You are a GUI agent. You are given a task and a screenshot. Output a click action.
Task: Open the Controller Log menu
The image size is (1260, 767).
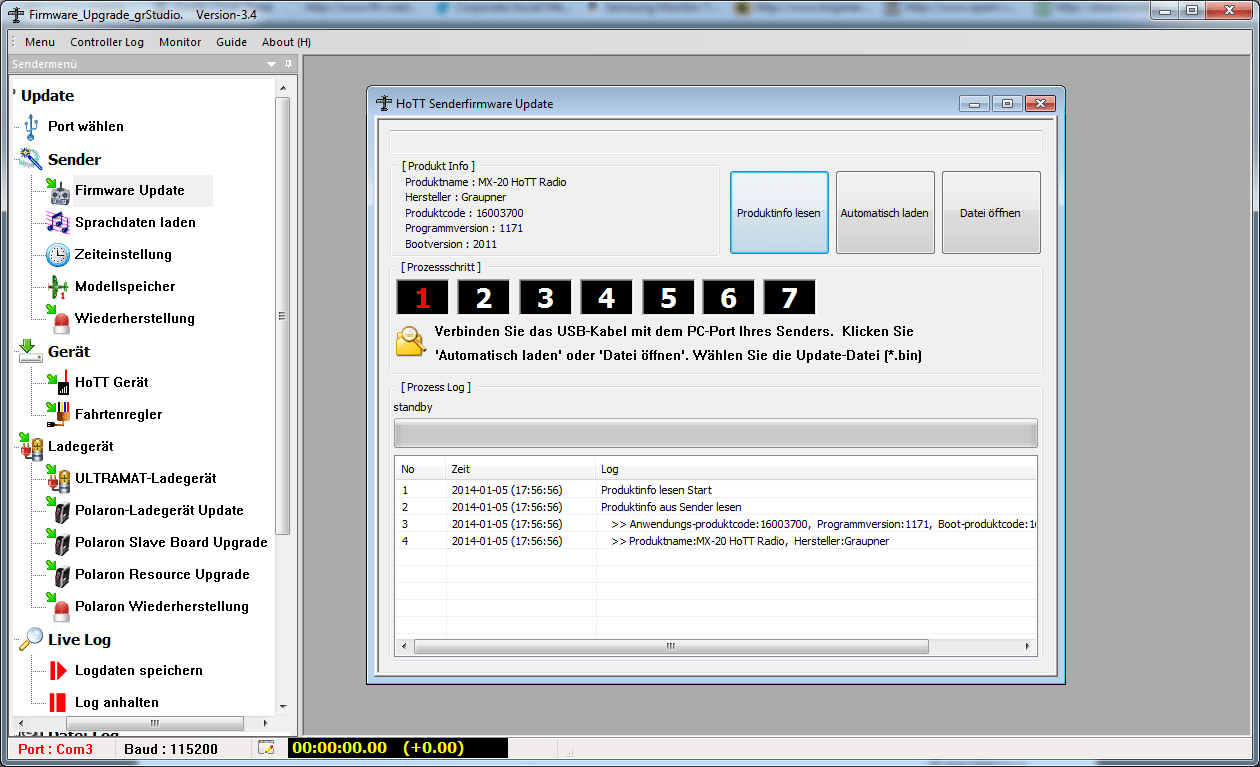[107, 42]
